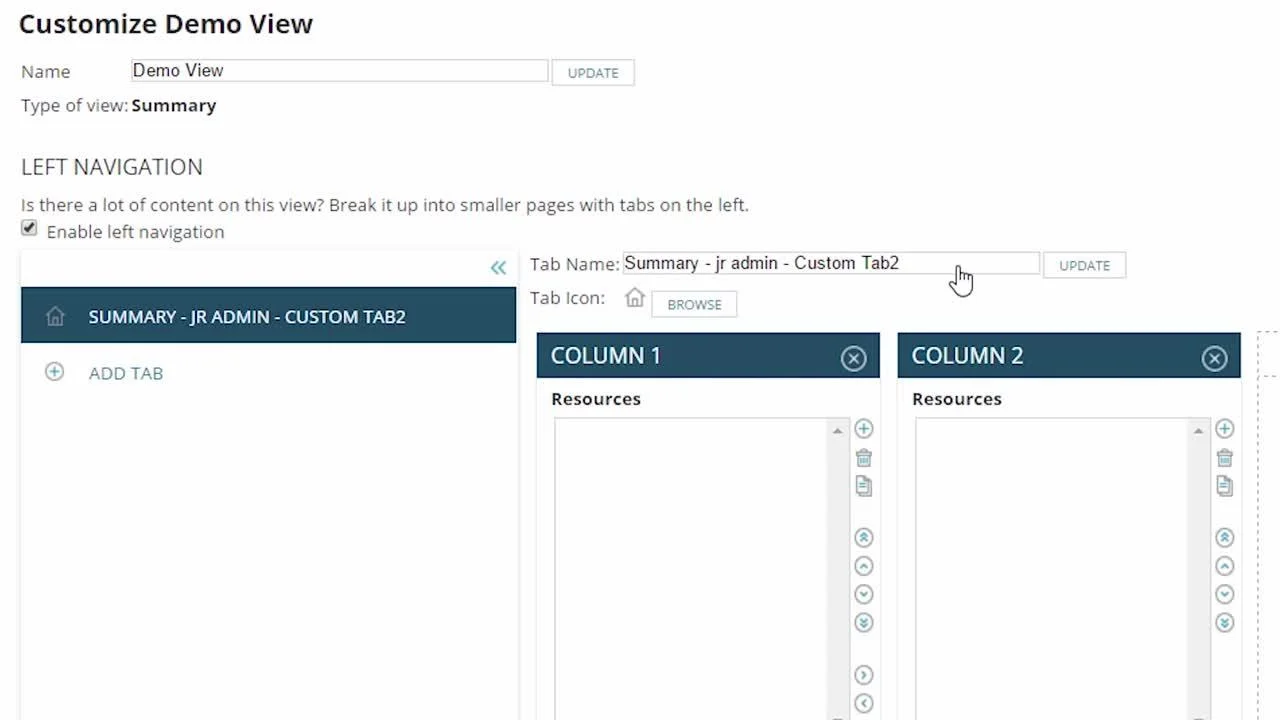Remove Column 2 with its close button

(x=1214, y=359)
